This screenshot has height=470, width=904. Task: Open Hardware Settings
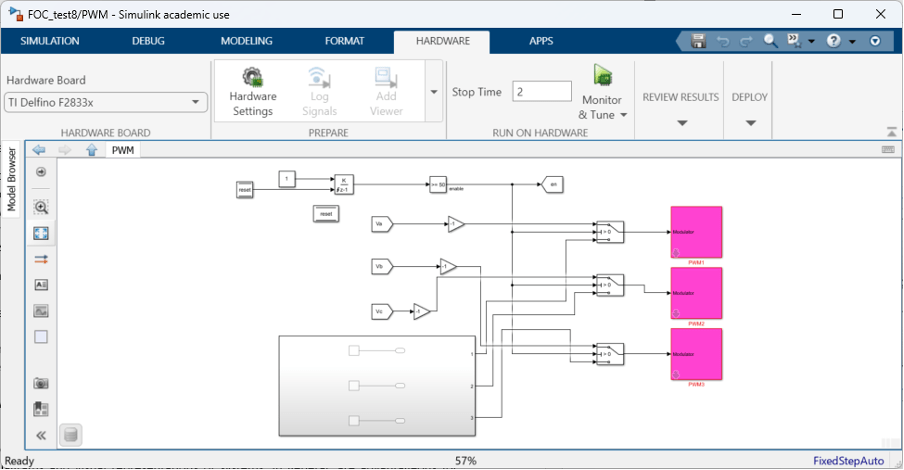tap(253, 92)
